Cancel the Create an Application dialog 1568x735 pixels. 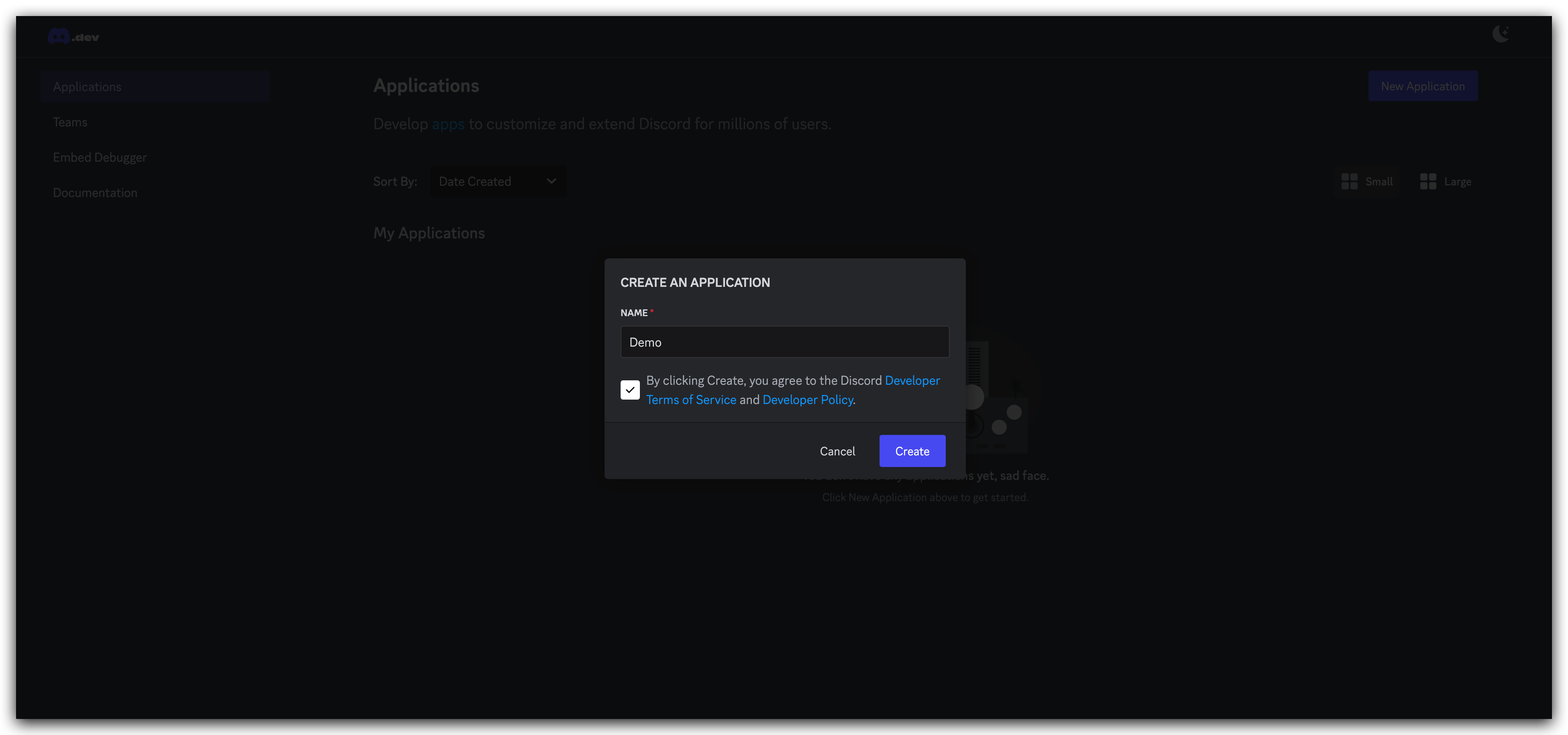click(x=837, y=451)
